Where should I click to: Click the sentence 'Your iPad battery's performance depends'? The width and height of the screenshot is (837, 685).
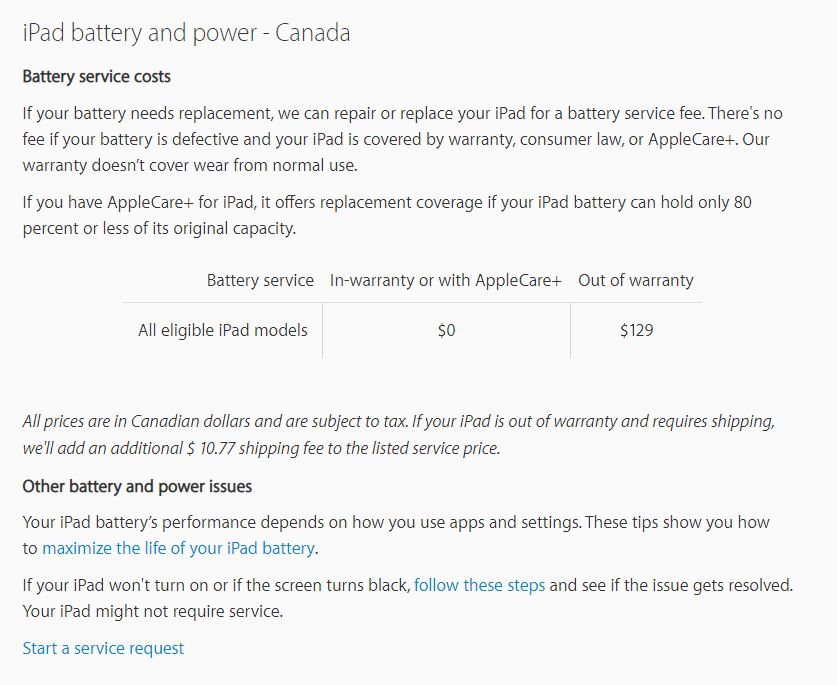300,523
